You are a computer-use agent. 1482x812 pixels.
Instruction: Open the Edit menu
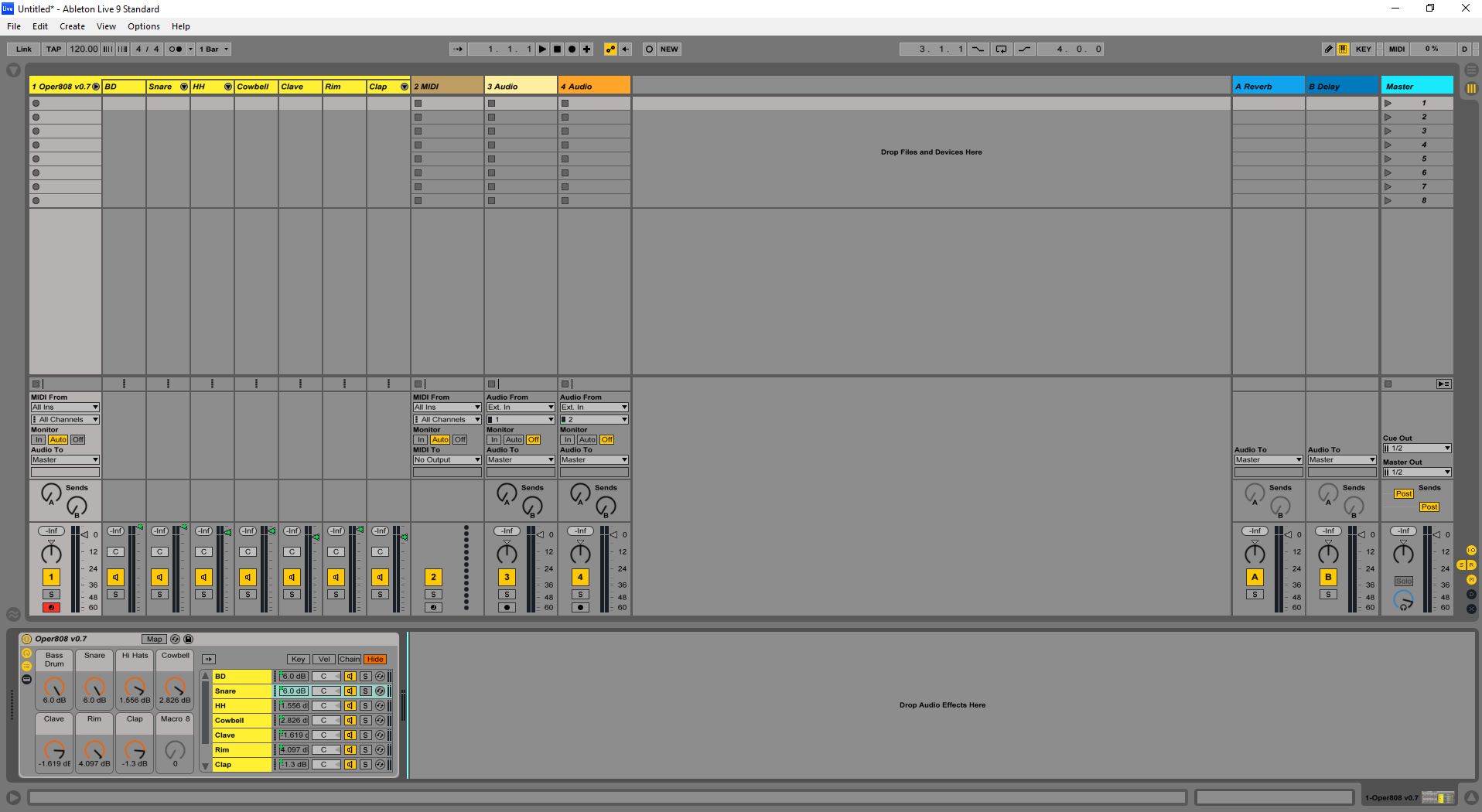point(40,26)
